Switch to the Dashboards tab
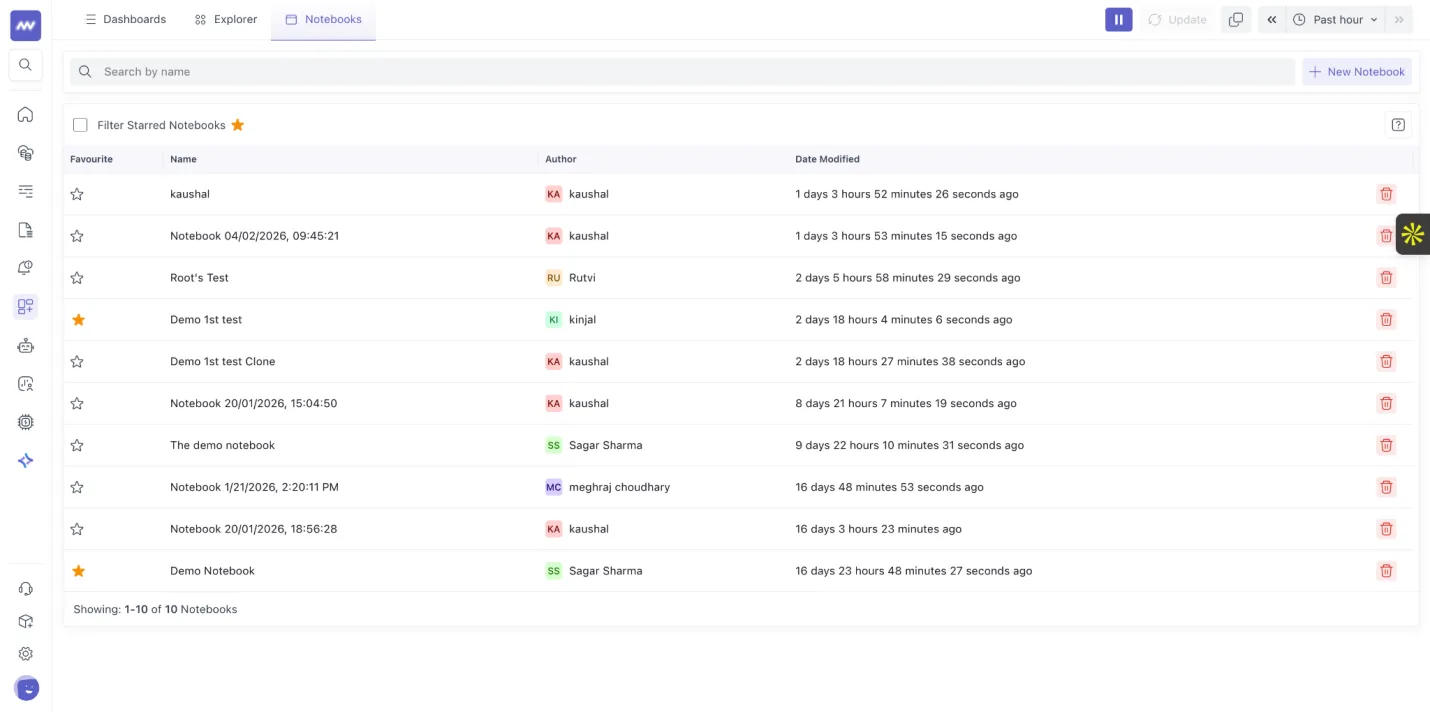This screenshot has width=1430, height=712. click(x=125, y=19)
